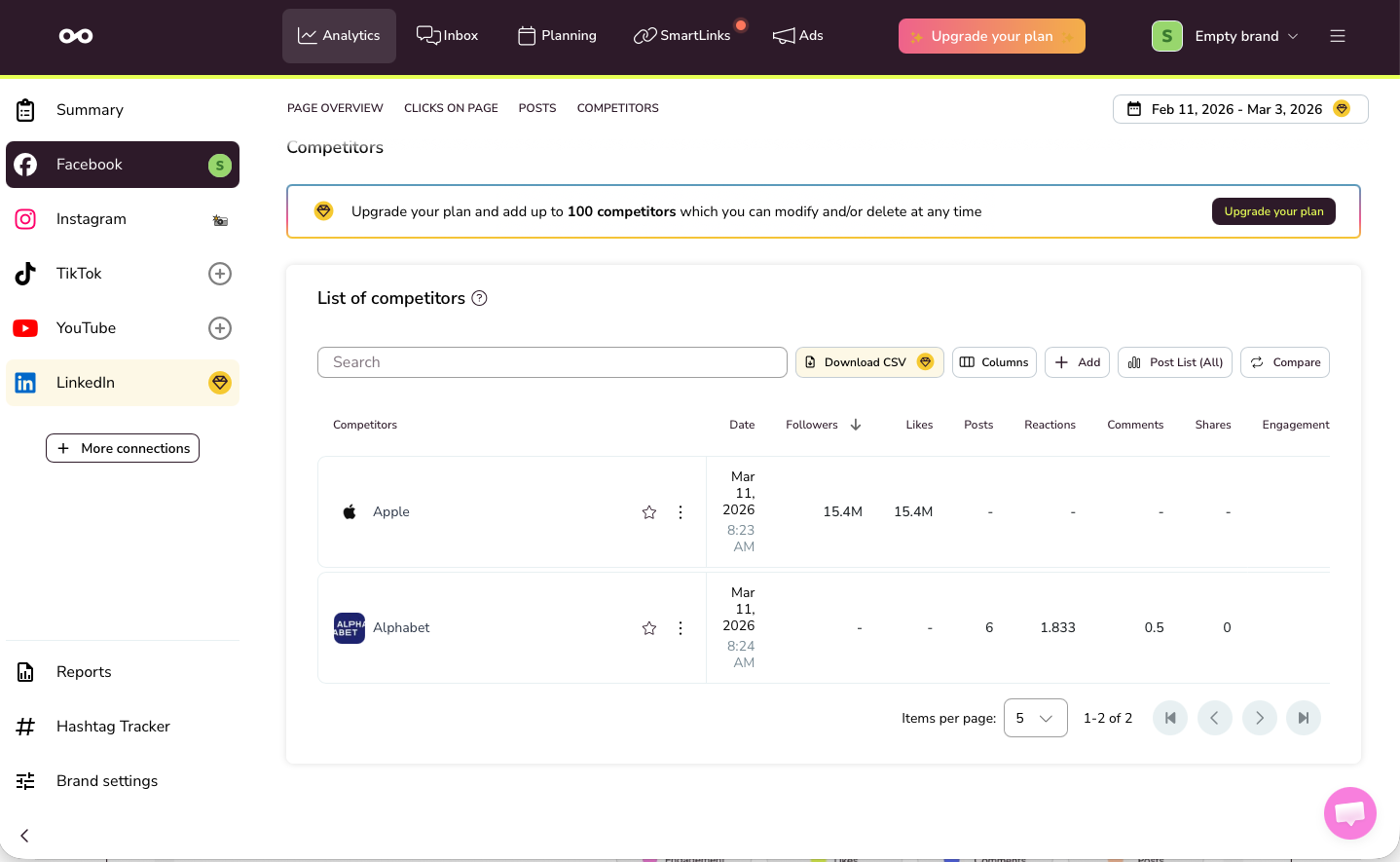Toggle Followers column sort direction
Image resolution: width=1400 pixels, height=862 pixels.
coord(854,425)
